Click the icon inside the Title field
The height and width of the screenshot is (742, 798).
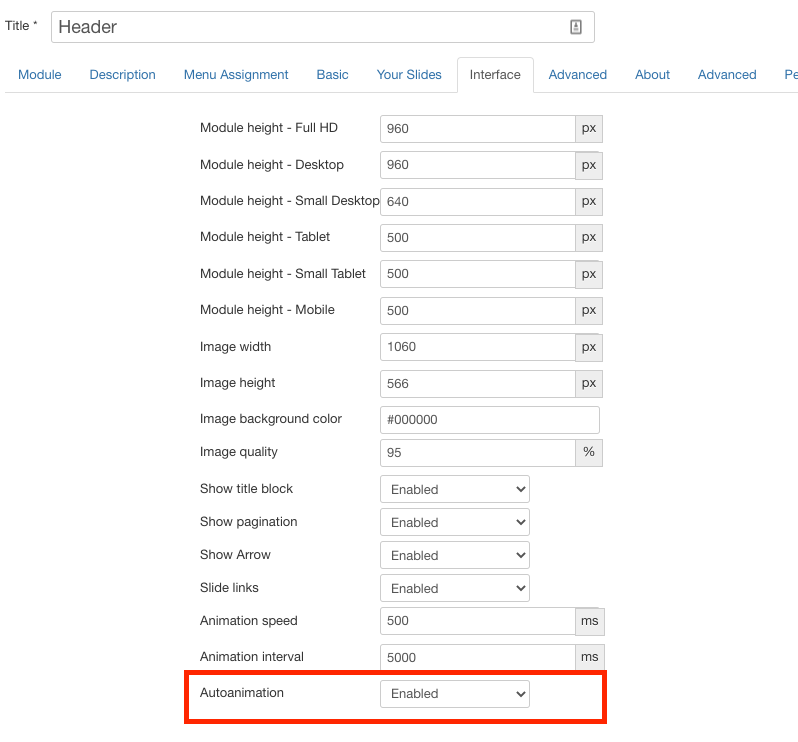pyautogui.click(x=576, y=27)
